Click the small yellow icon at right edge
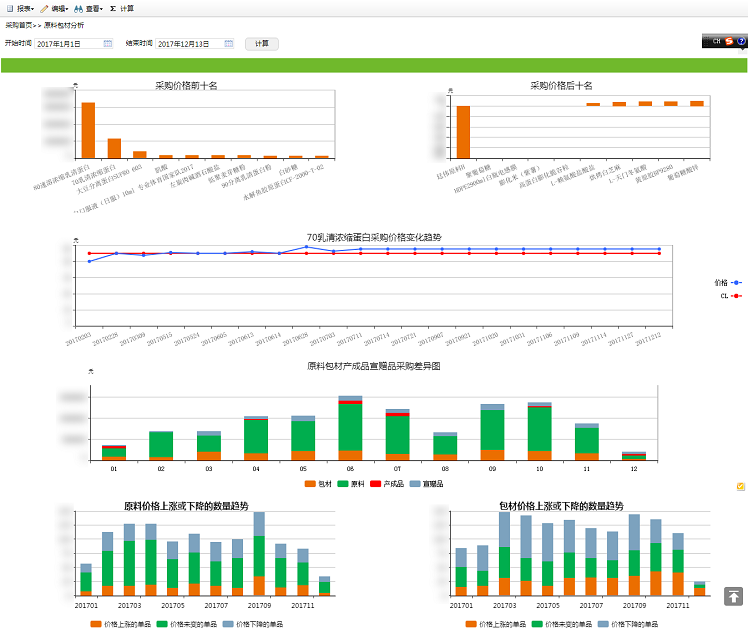The width and height of the screenshot is (748, 634). (740, 486)
